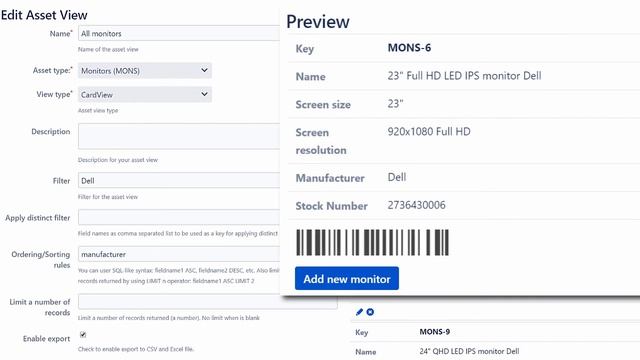
Task: Toggle the Enable export checkbox
Action: click(83, 335)
